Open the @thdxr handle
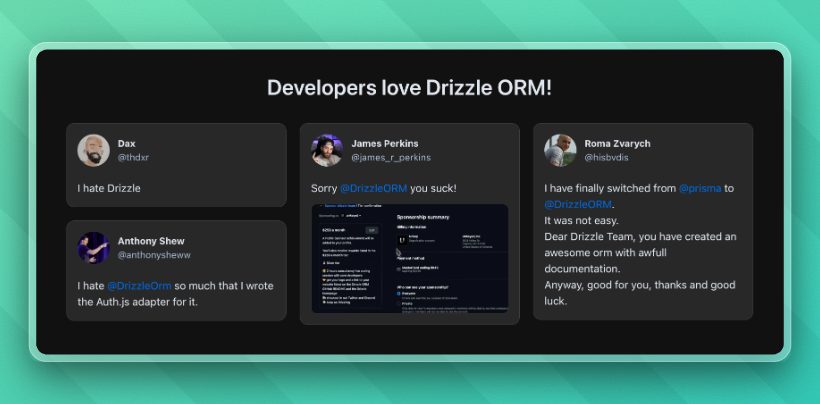820x404 pixels. pyautogui.click(x=133, y=158)
